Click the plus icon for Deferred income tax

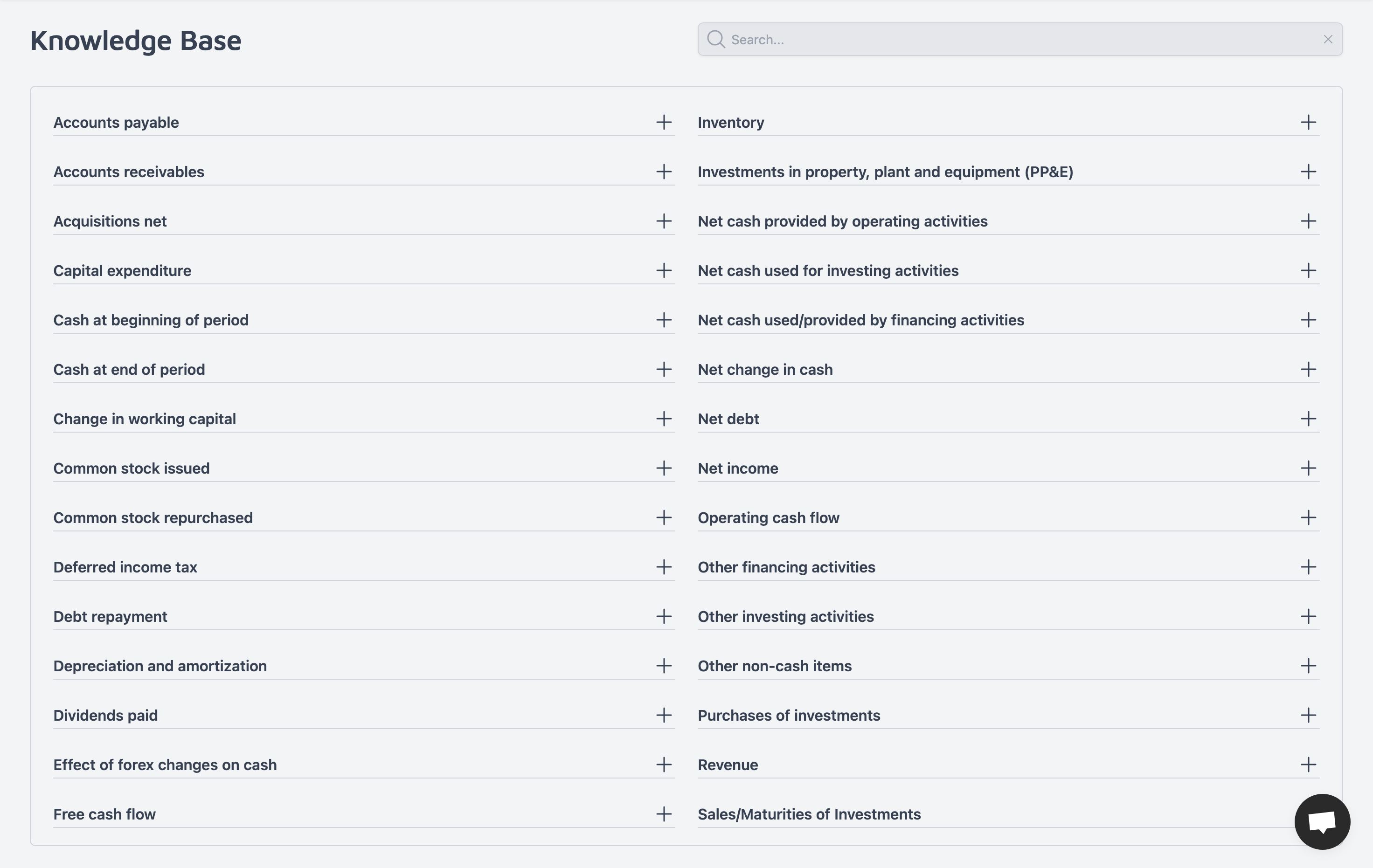coord(664,566)
